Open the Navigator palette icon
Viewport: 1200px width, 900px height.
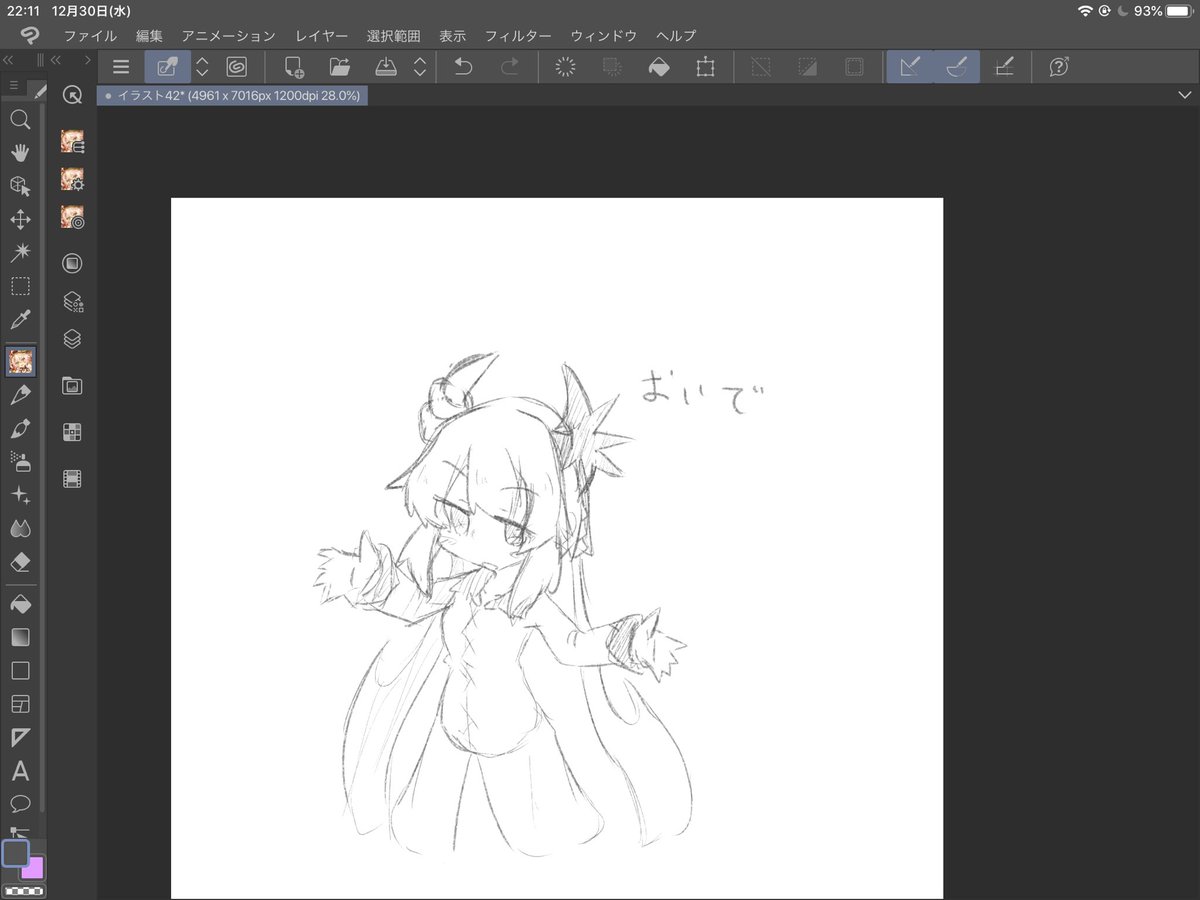(72, 386)
